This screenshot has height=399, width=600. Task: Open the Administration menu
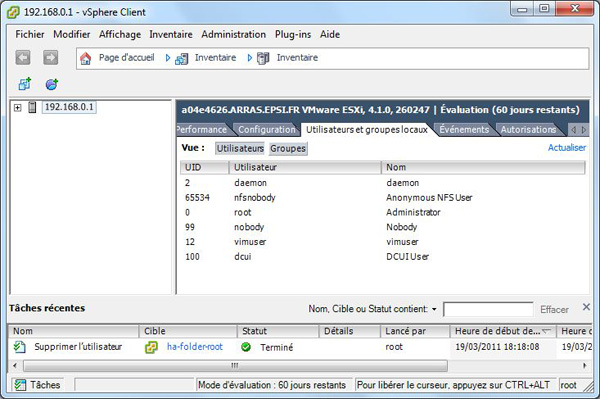coord(233,34)
